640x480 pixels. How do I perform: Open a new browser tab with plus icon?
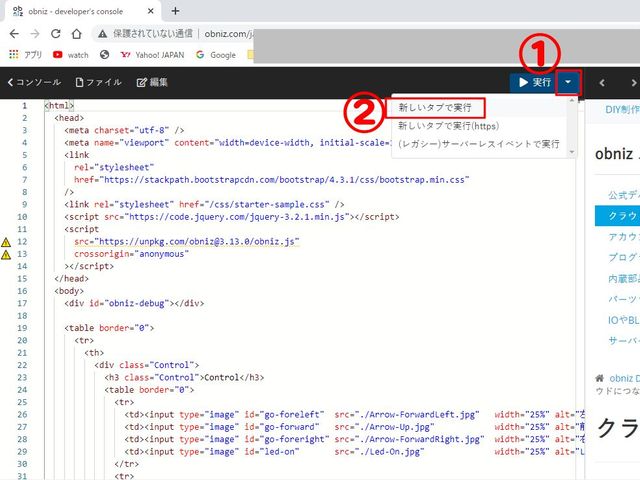click(x=176, y=11)
